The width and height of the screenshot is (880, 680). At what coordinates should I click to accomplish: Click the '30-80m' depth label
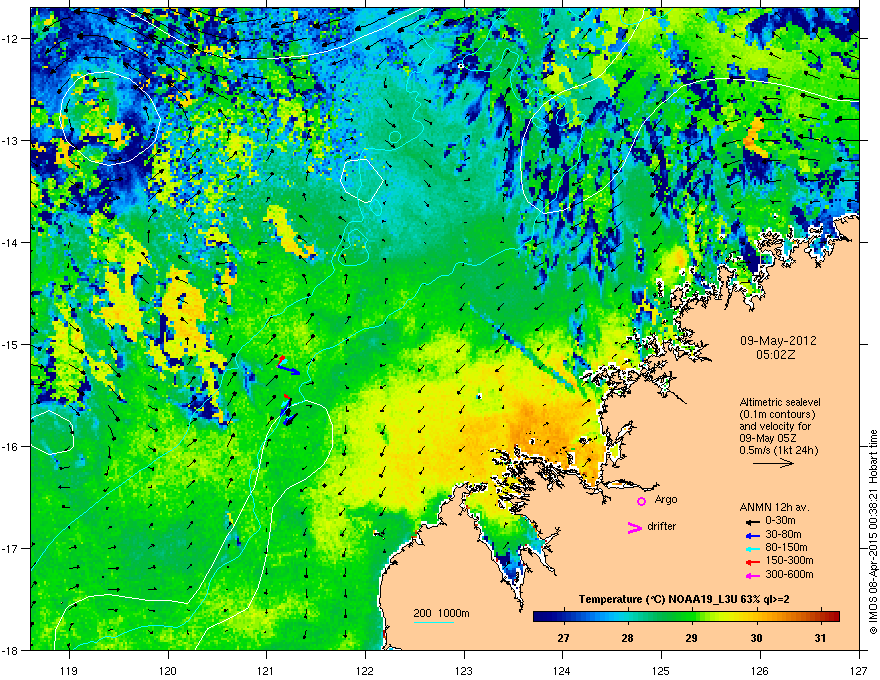tap(783, 534)
